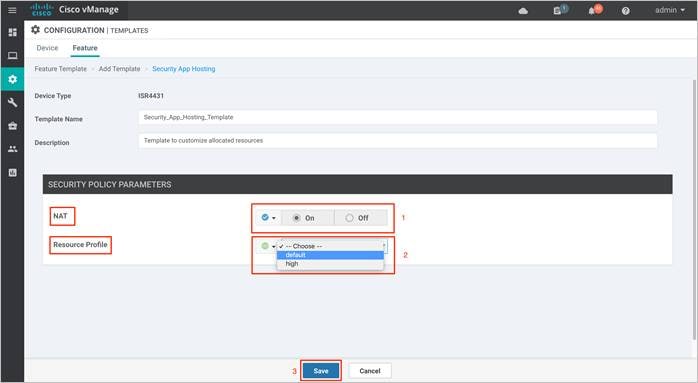
Task: Select the Configuration gear in sidebar
Action: point(12,79)
